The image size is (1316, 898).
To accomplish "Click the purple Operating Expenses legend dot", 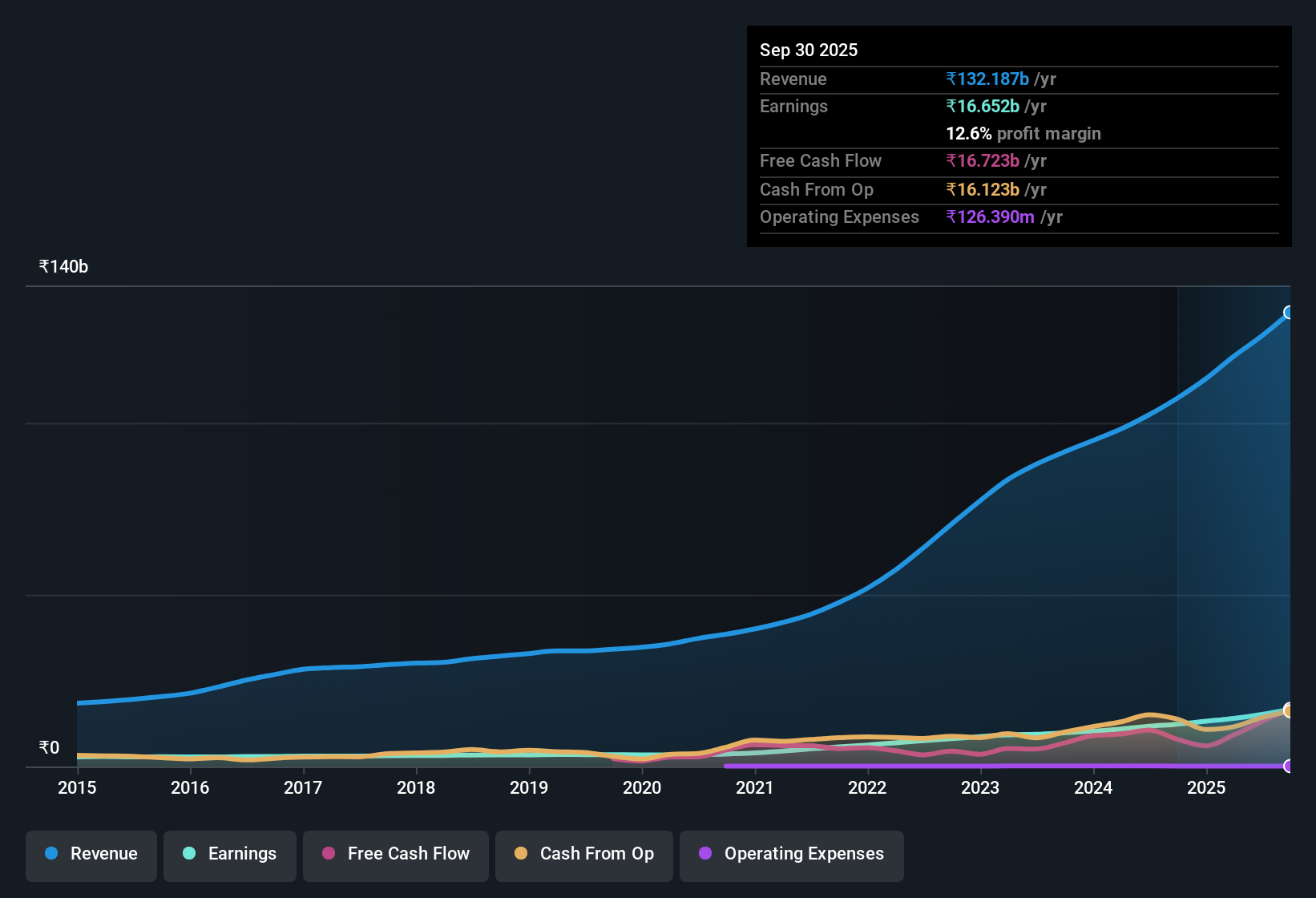I will (x=704, y=854).
